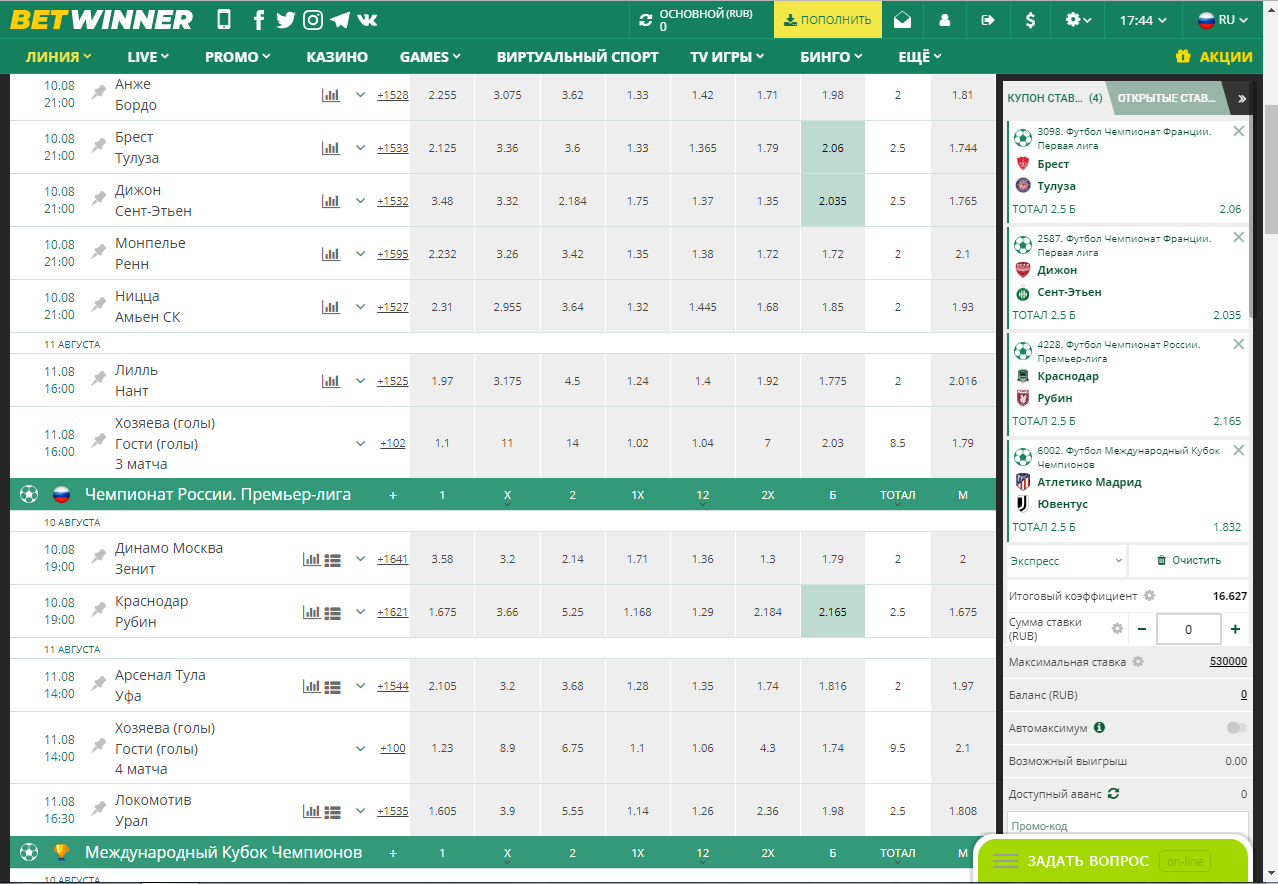This screenshot has height=884, width=1278.
Task: Refresh available advance icon
Action: tap(1113, 793)
